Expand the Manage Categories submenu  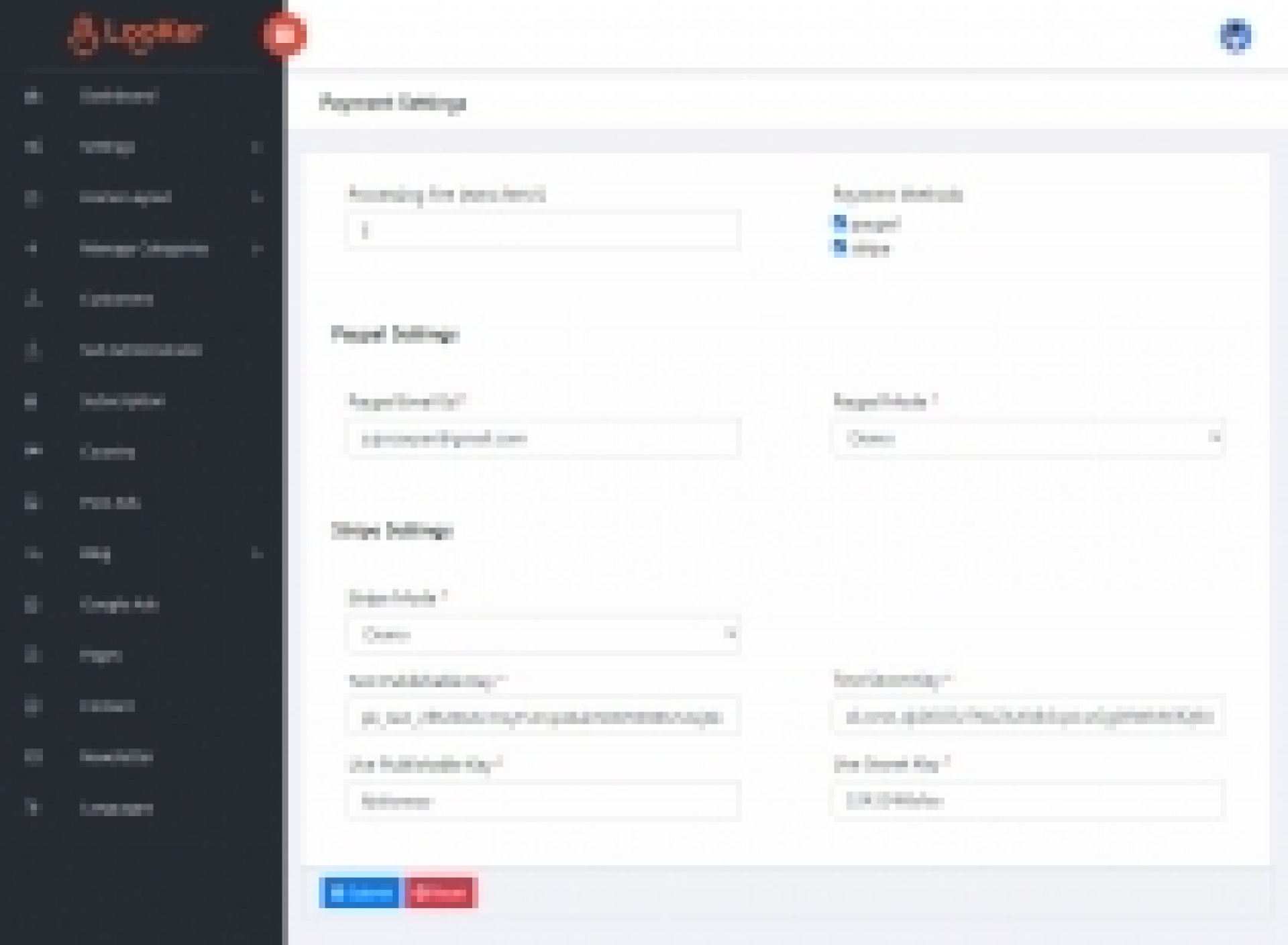(141, 249)
